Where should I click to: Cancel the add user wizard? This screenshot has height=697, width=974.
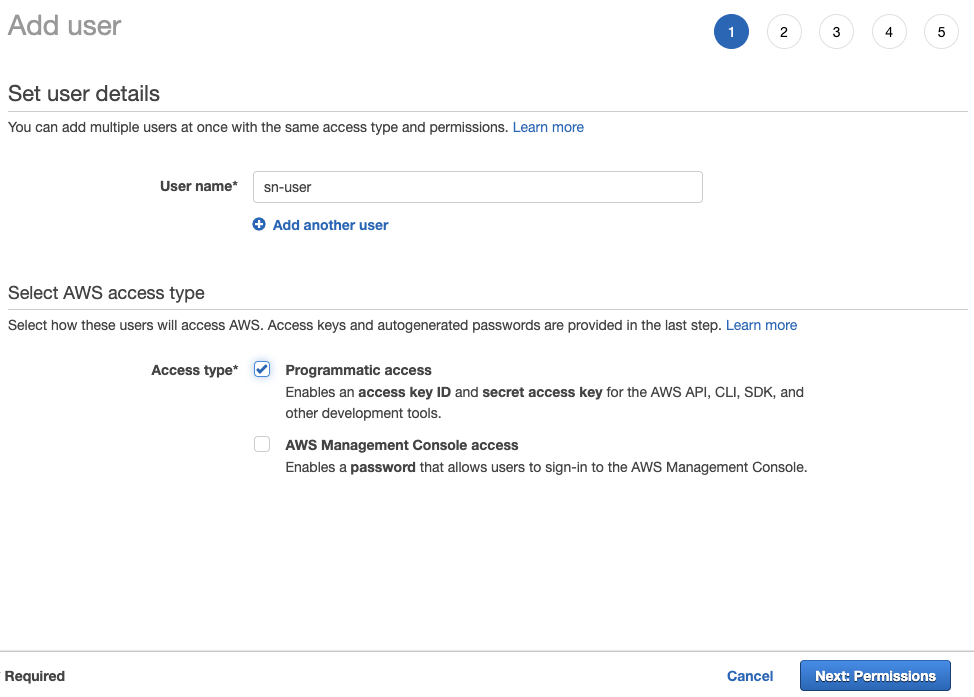[x=750, y=676]
